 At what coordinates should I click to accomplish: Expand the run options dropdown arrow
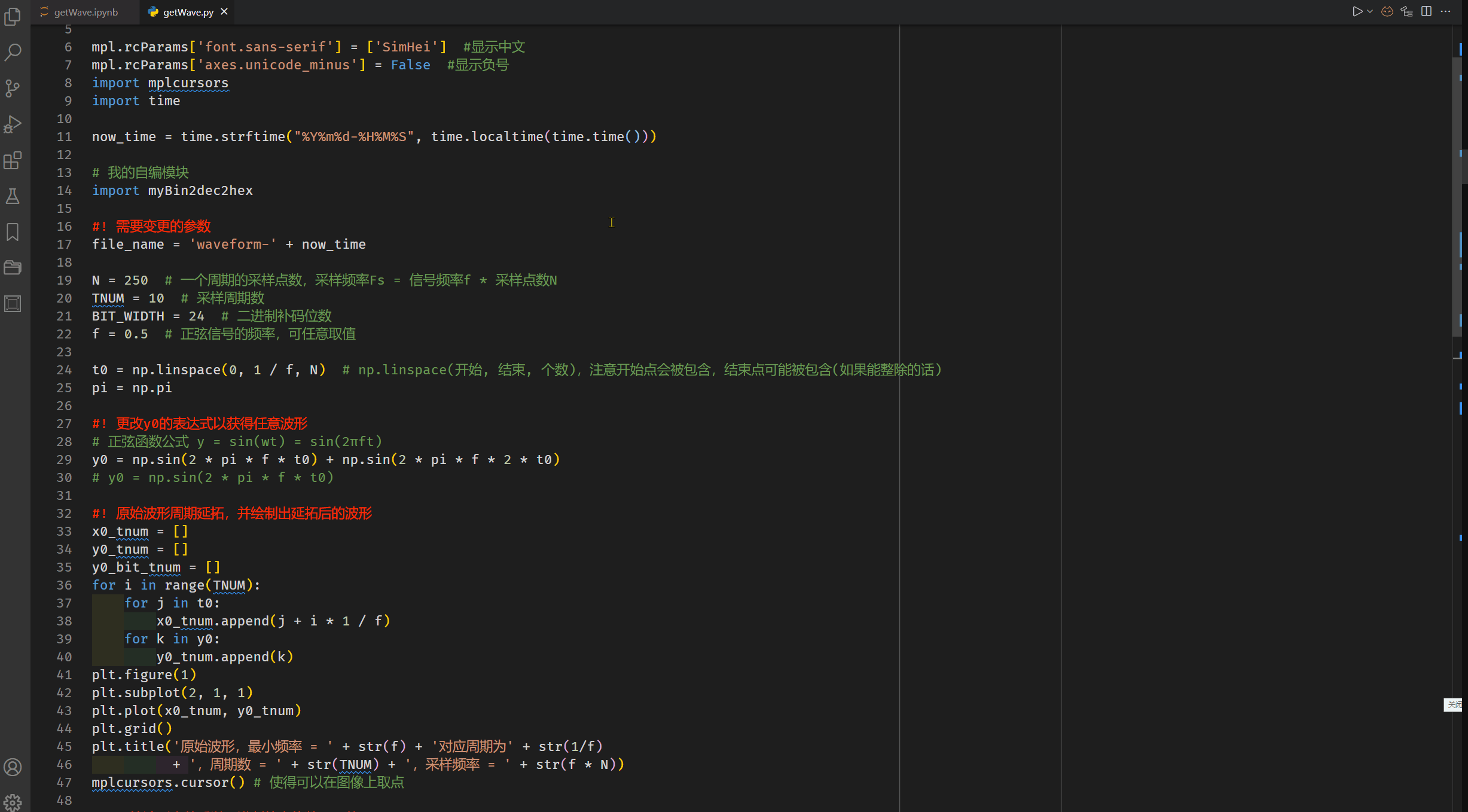click(1370, 11)
